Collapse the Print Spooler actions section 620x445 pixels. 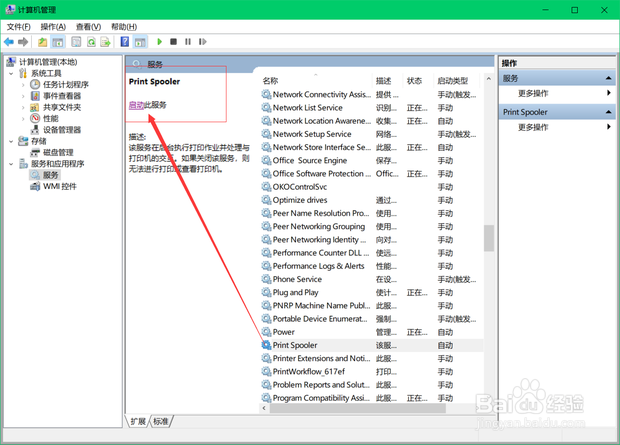609,112
